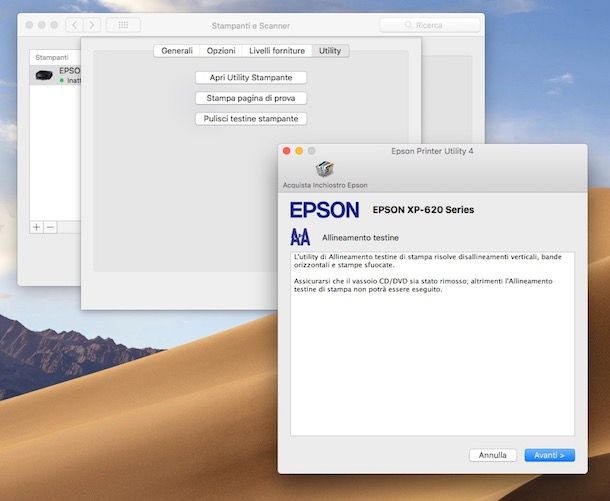The image size is (610, 501).
Task: Click the EPSON logo in the utility window
Action: point(324,210)
